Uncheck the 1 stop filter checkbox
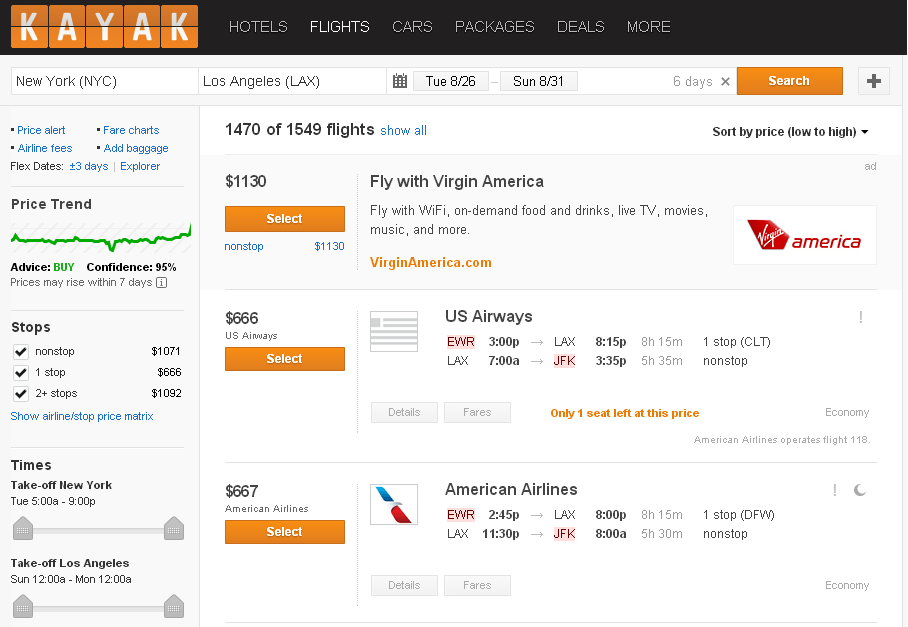Screen dimensions: 908x627 coord(21,372)
